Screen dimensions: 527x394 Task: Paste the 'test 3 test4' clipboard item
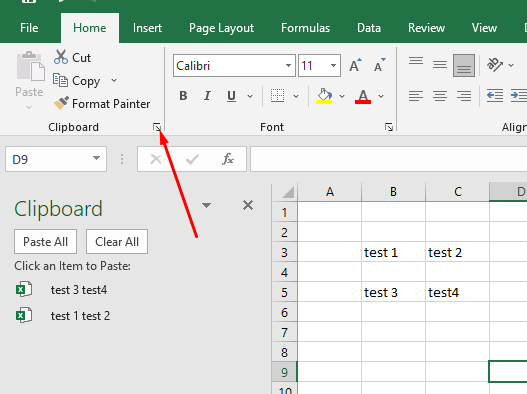click(x=79, y=290)
